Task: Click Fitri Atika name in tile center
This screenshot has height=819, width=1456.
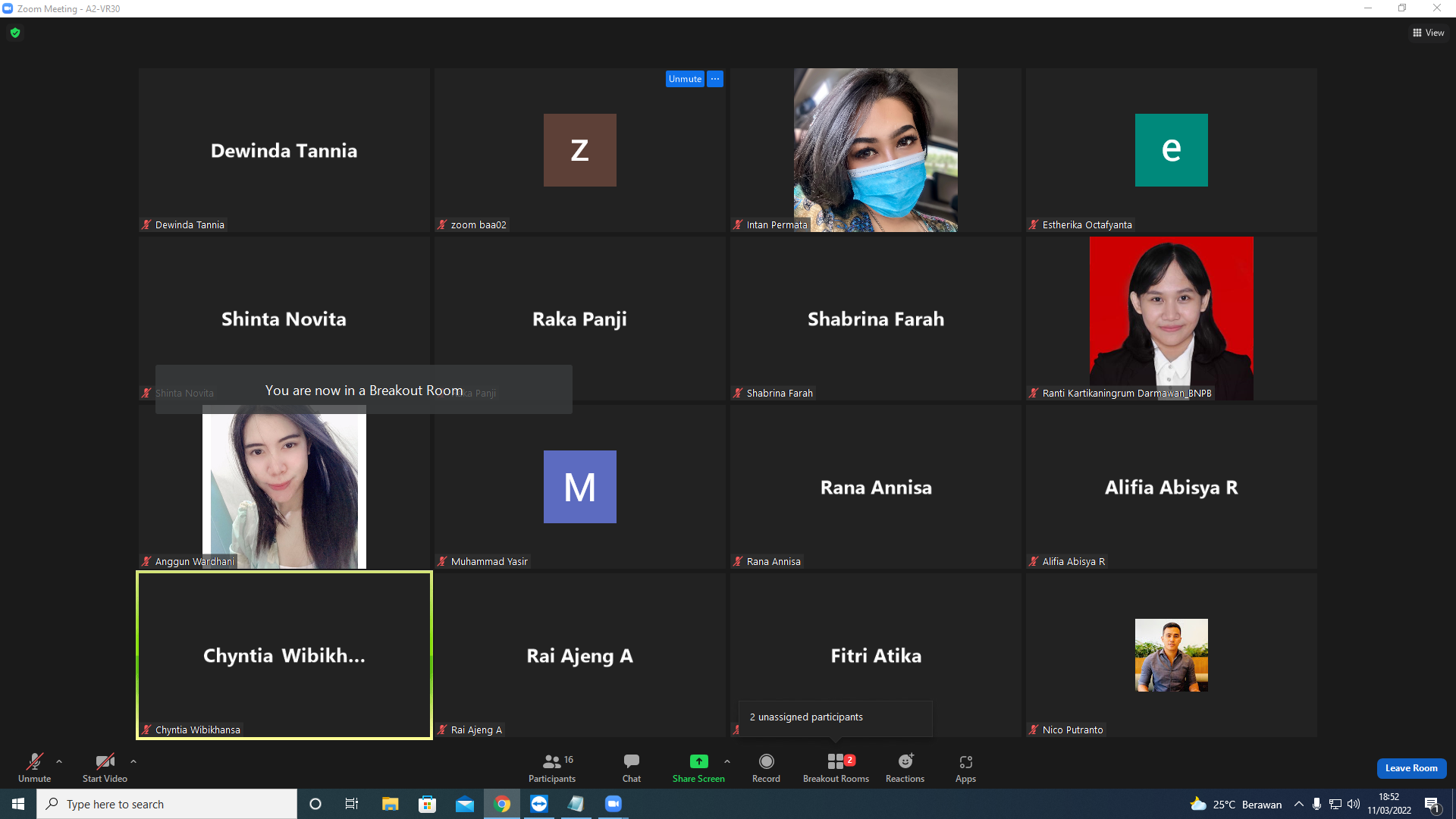Action: (x=876, y=656)
